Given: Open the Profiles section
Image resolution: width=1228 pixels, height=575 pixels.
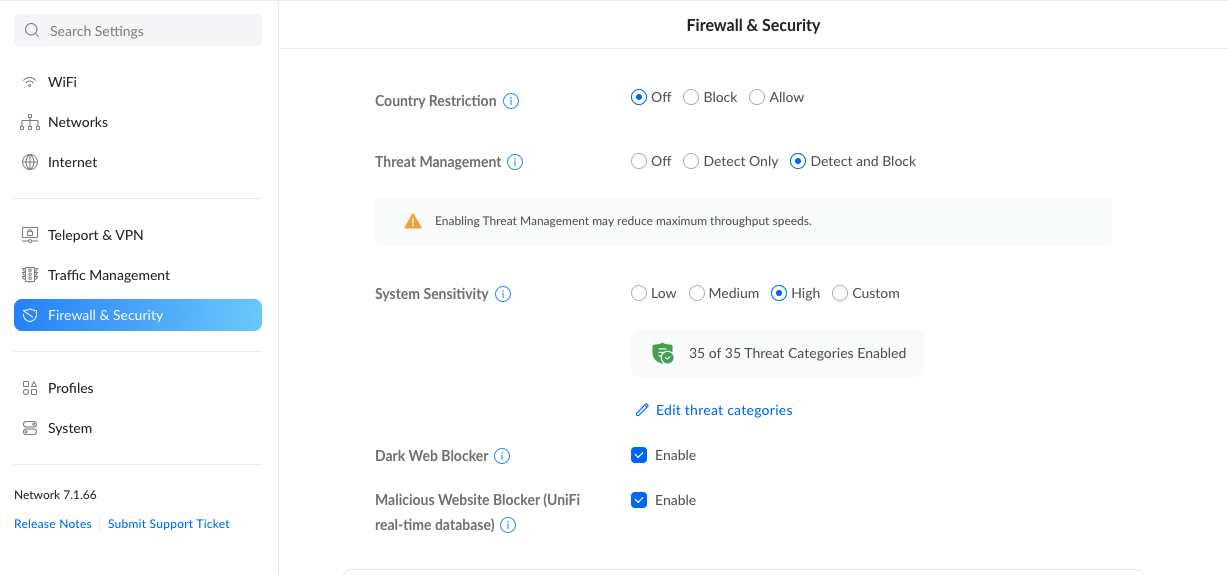Looking at the screenshot, I should 70,388.
